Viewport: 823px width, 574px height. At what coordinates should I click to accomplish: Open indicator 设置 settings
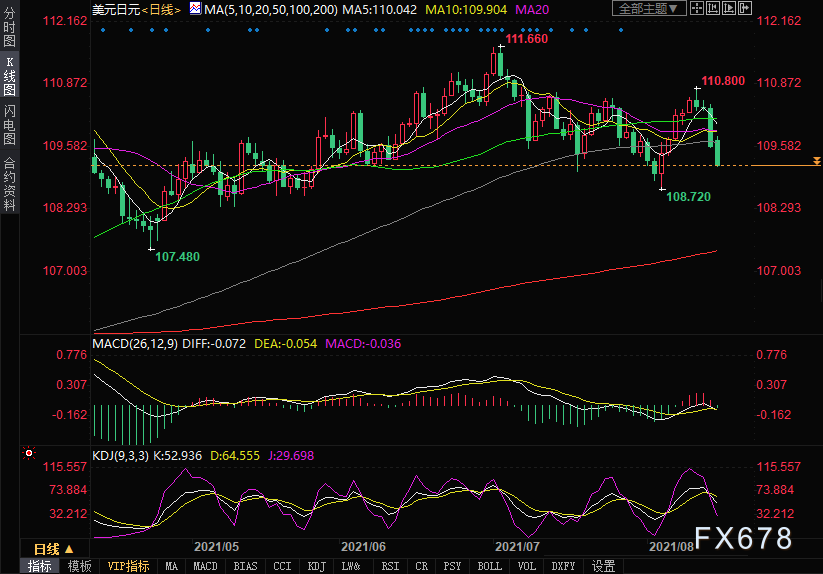[x=604, y=566]
